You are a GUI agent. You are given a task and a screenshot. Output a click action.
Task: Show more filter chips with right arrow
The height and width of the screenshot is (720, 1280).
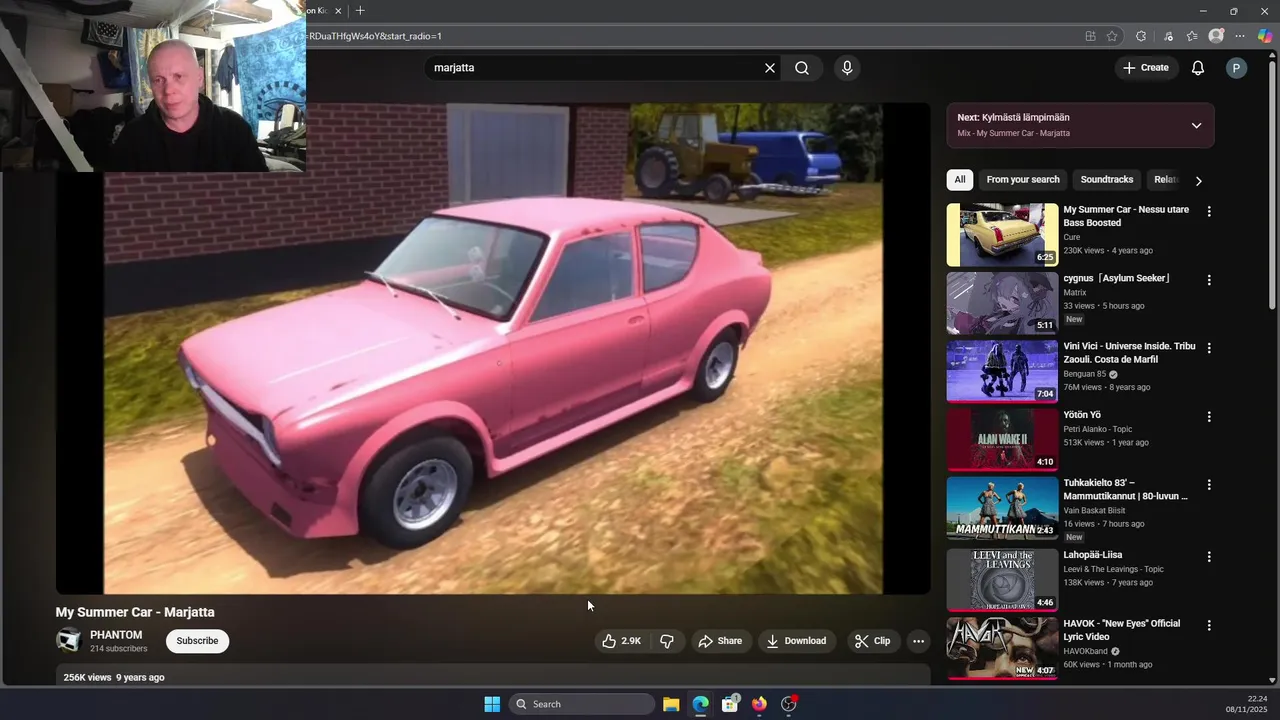coord(1198,180)
